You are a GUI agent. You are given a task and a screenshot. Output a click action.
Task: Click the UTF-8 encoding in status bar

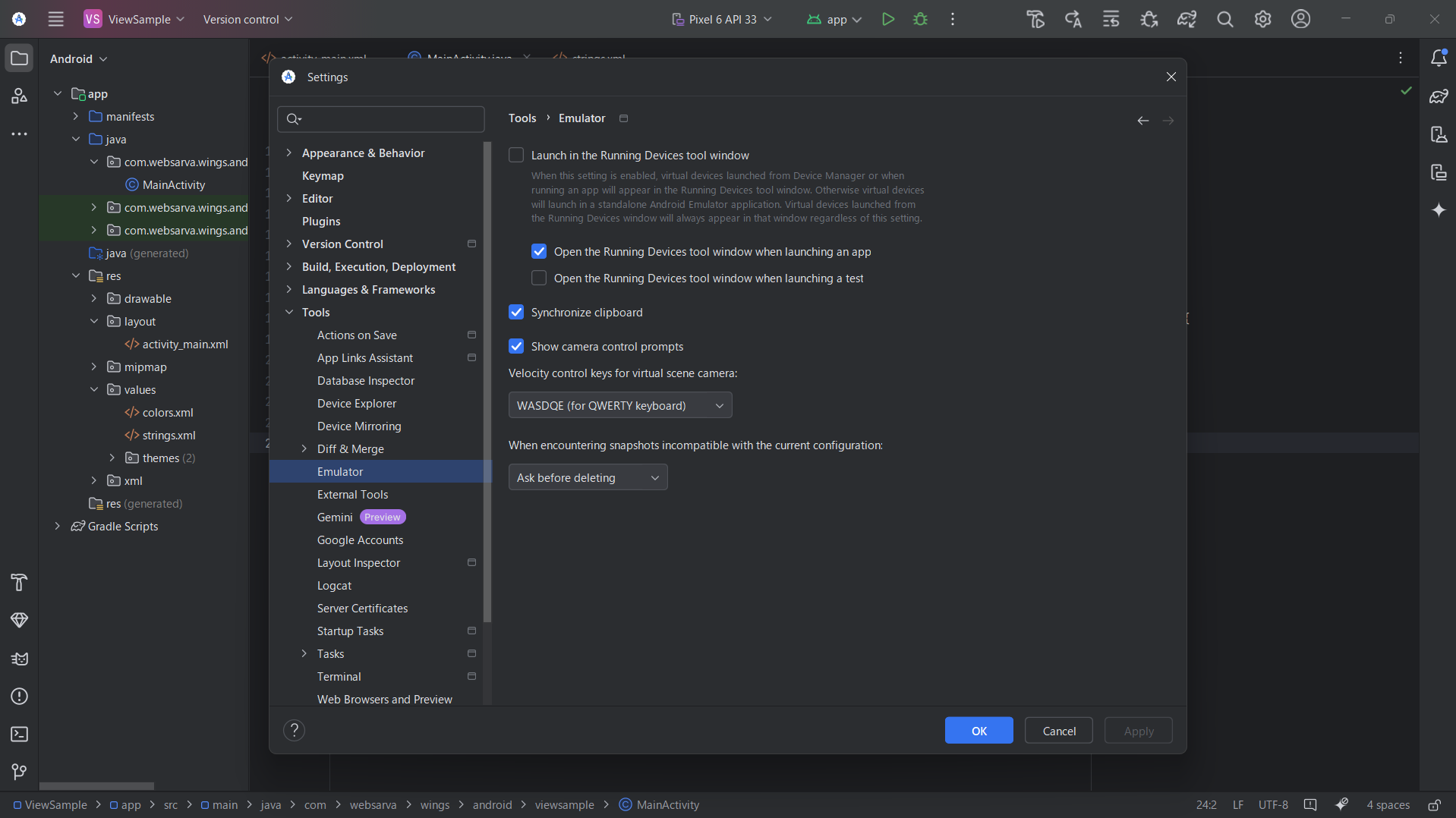[x=1273, y=805]
